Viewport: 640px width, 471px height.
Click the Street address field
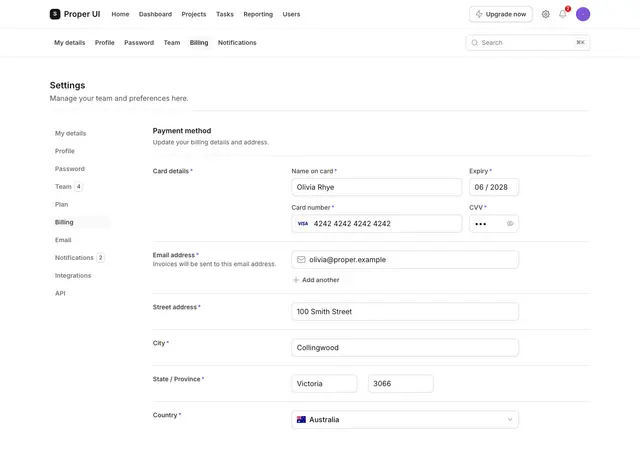coord(405,311)
